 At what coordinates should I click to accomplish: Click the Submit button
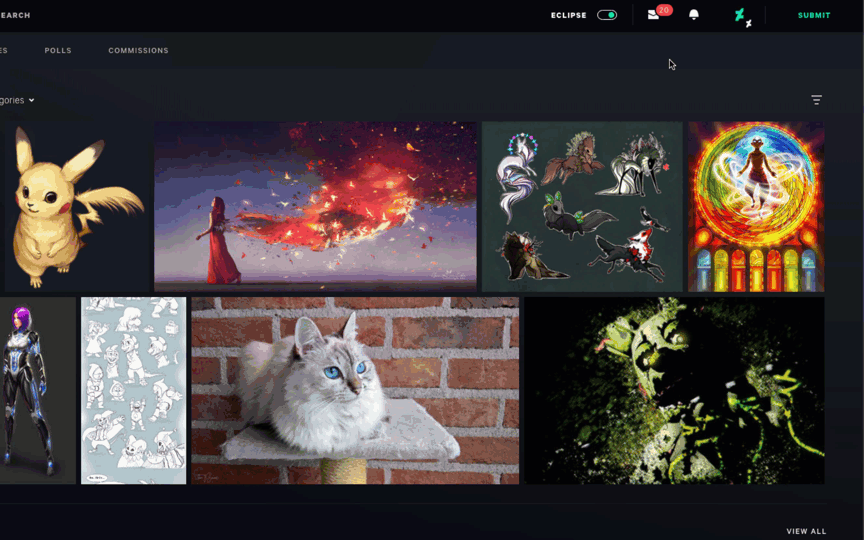[x=814, y=15]
